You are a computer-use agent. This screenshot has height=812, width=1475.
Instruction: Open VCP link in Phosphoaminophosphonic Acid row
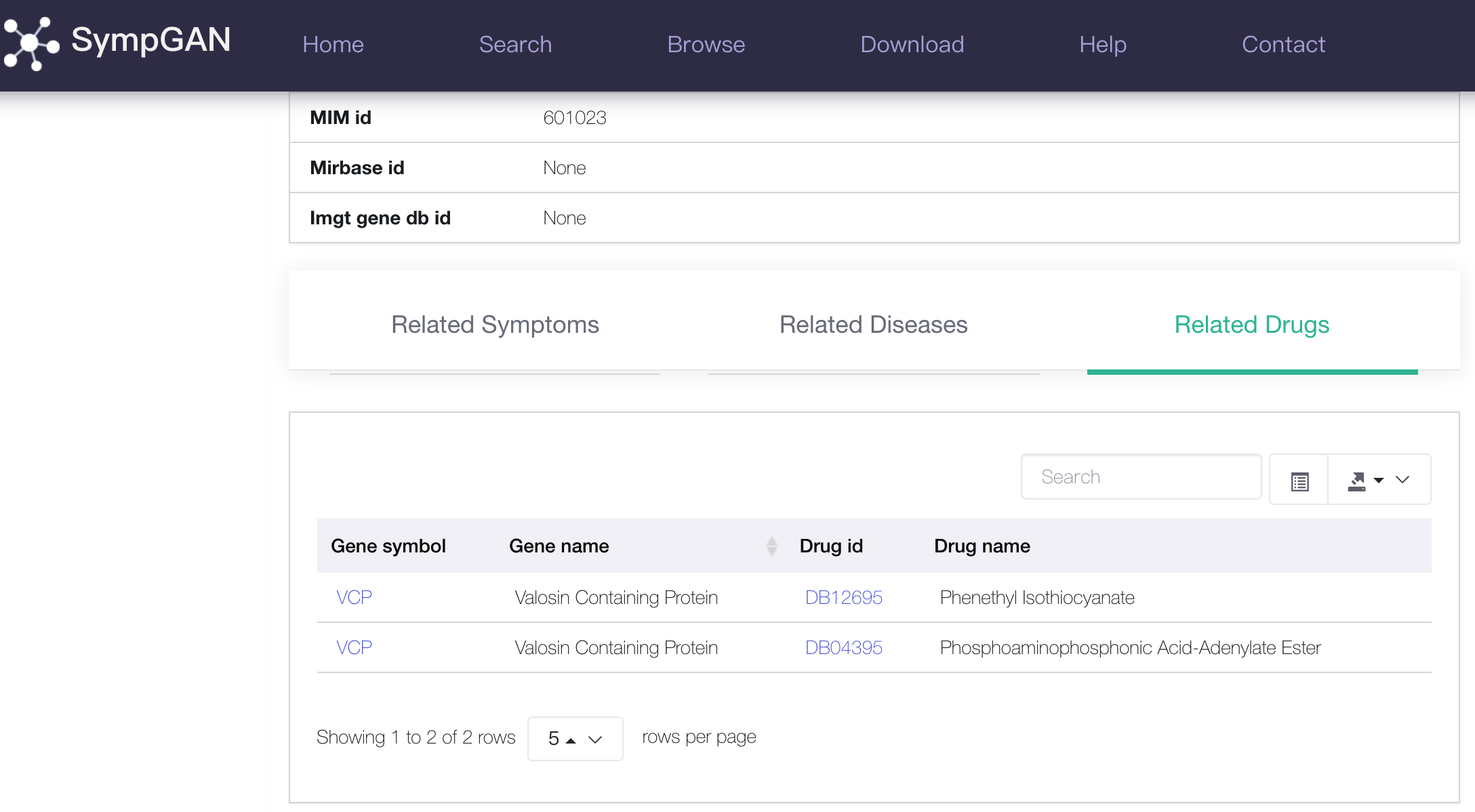click(x=354, y=647)
